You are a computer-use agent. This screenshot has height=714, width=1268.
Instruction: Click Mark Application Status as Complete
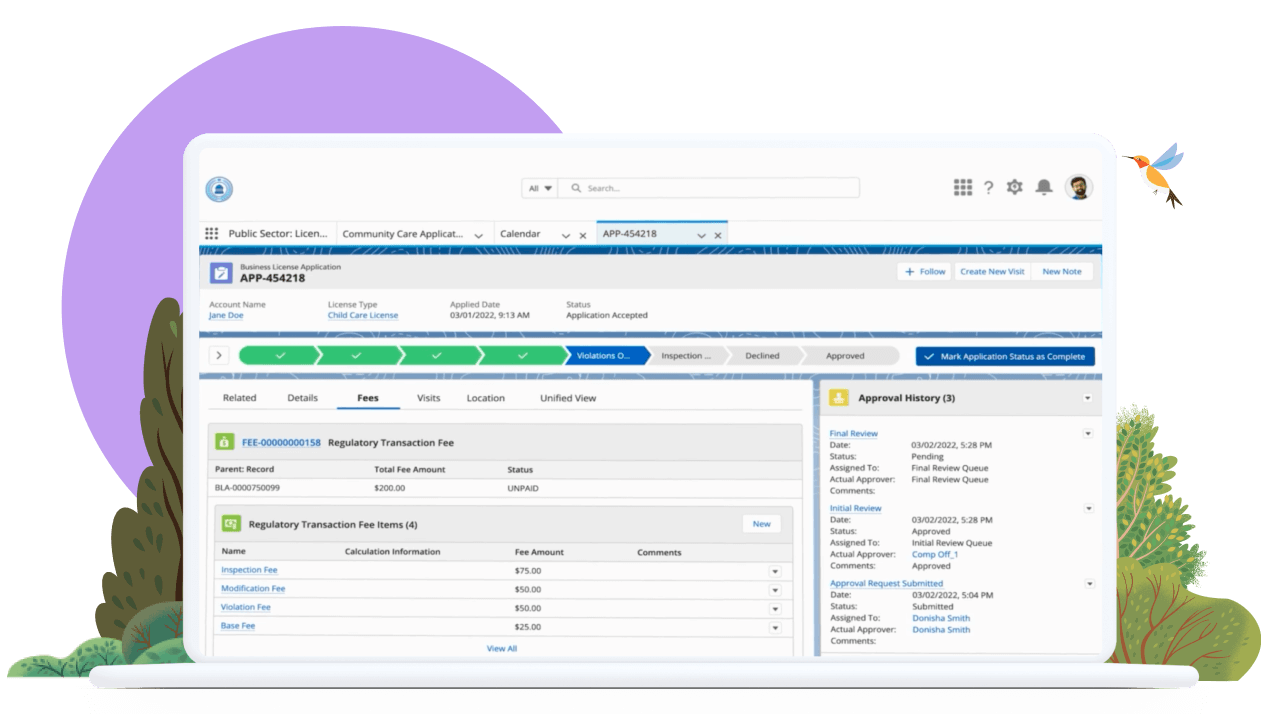click(x=1005, y=356)
